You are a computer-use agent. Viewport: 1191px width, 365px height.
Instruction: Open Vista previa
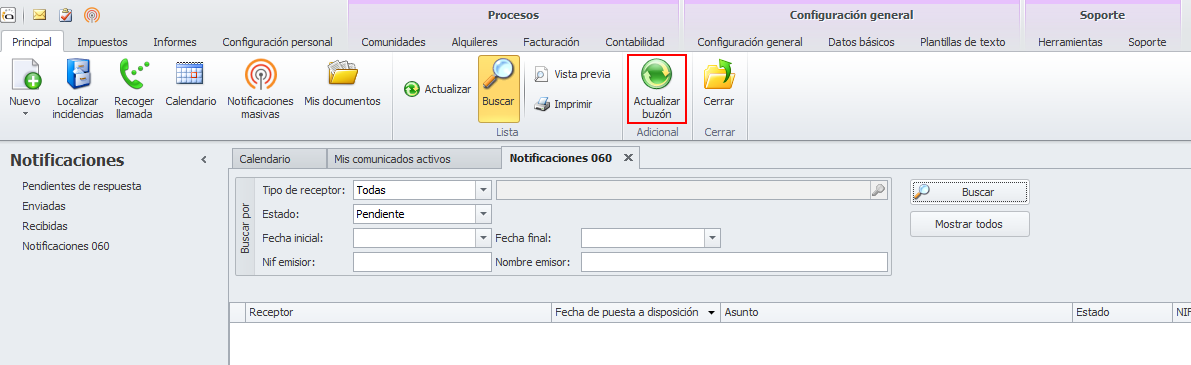click(573, 74)
